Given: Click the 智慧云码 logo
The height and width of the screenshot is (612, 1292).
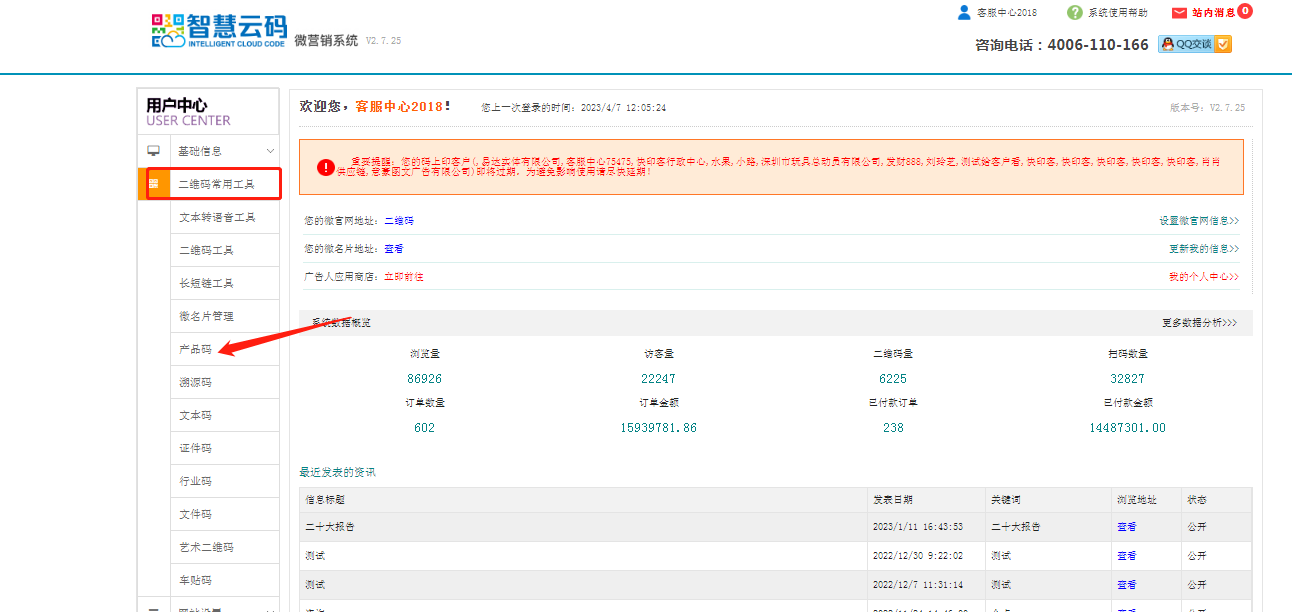Looking at the screenshot, I should click(218, 30).
